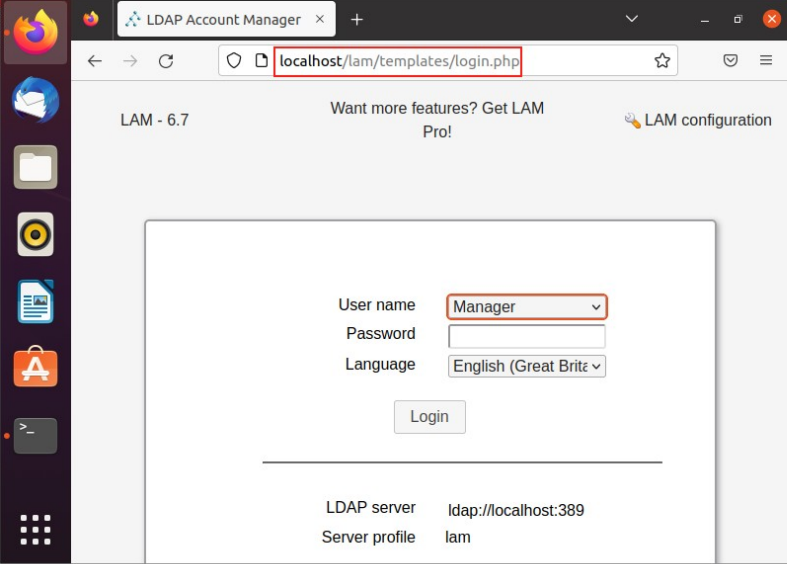Click the LDAP server label
The height and width of the screenshot is (564, 787).
coord(370,507)
